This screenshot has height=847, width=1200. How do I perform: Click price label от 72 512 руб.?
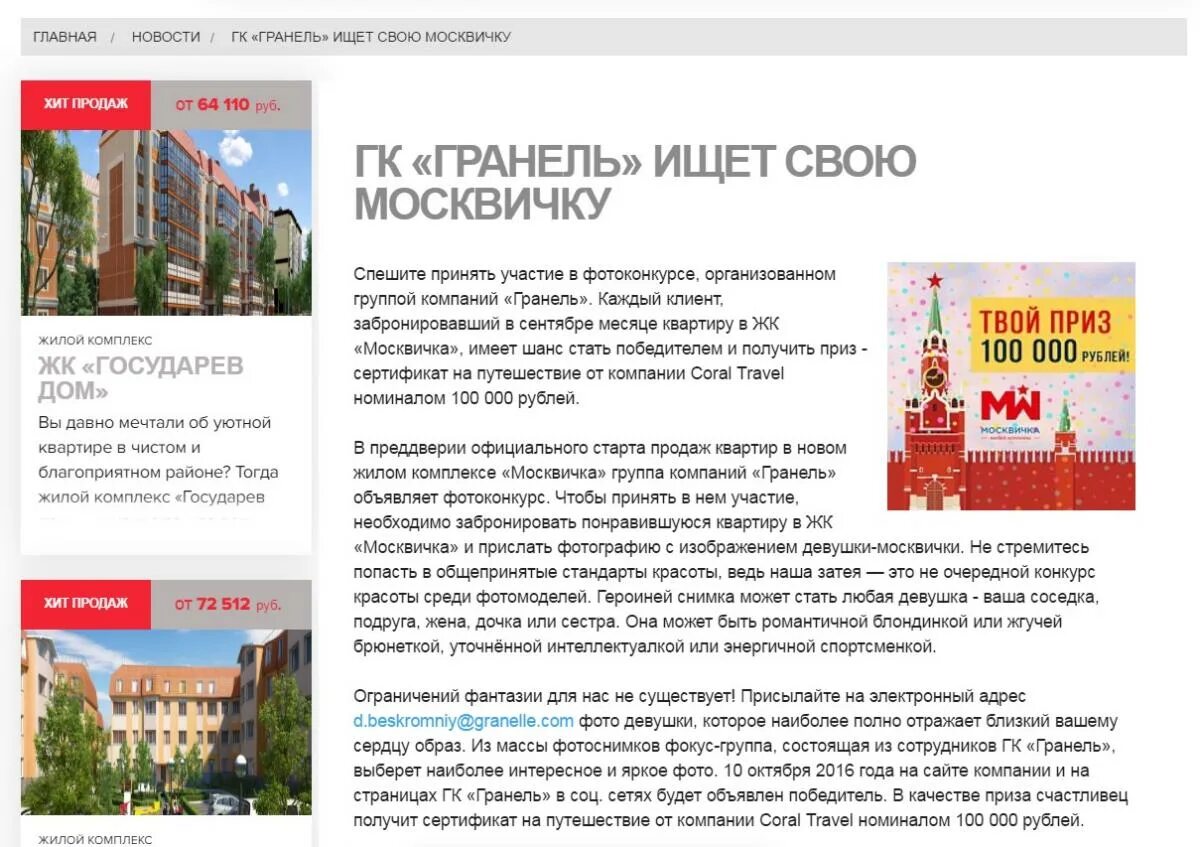[228, 605]
